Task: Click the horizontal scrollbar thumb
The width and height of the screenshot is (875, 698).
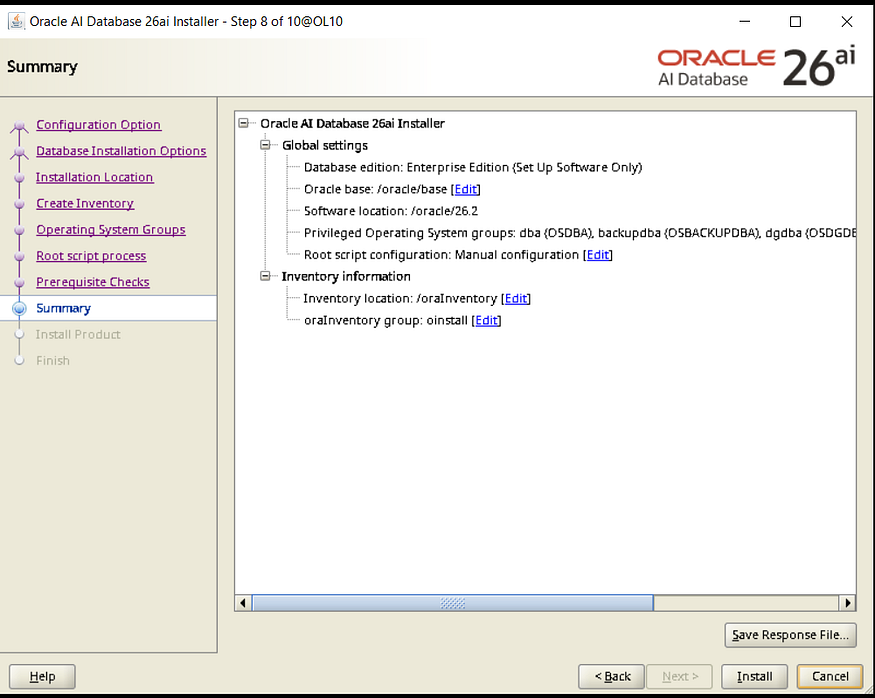Action: click(453, 603)
